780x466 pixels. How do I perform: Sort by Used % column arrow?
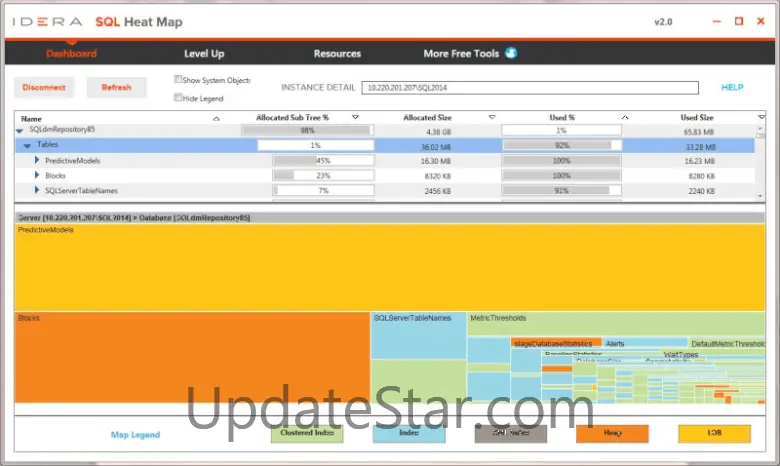(625, 117)
